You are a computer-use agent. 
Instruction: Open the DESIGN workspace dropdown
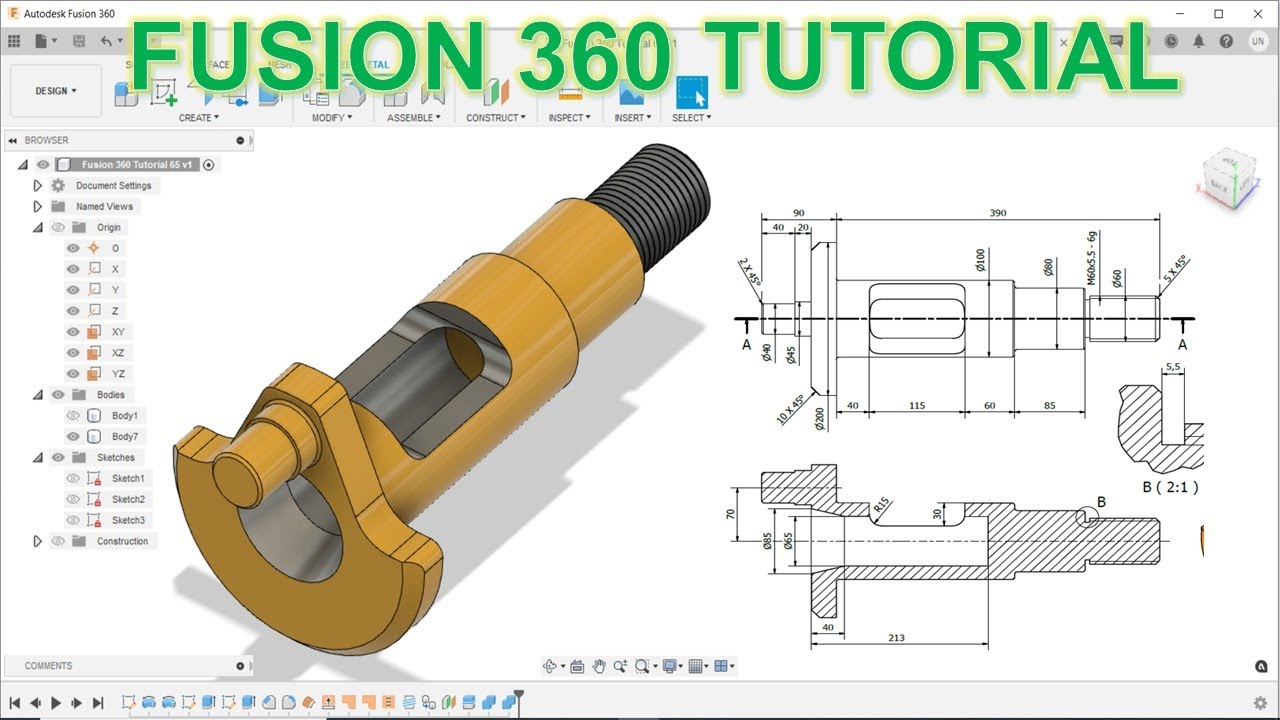point(56,91)
